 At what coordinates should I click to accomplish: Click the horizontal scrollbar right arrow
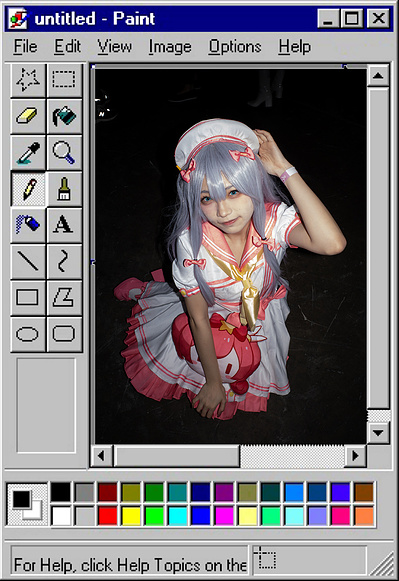coord(355,455)
